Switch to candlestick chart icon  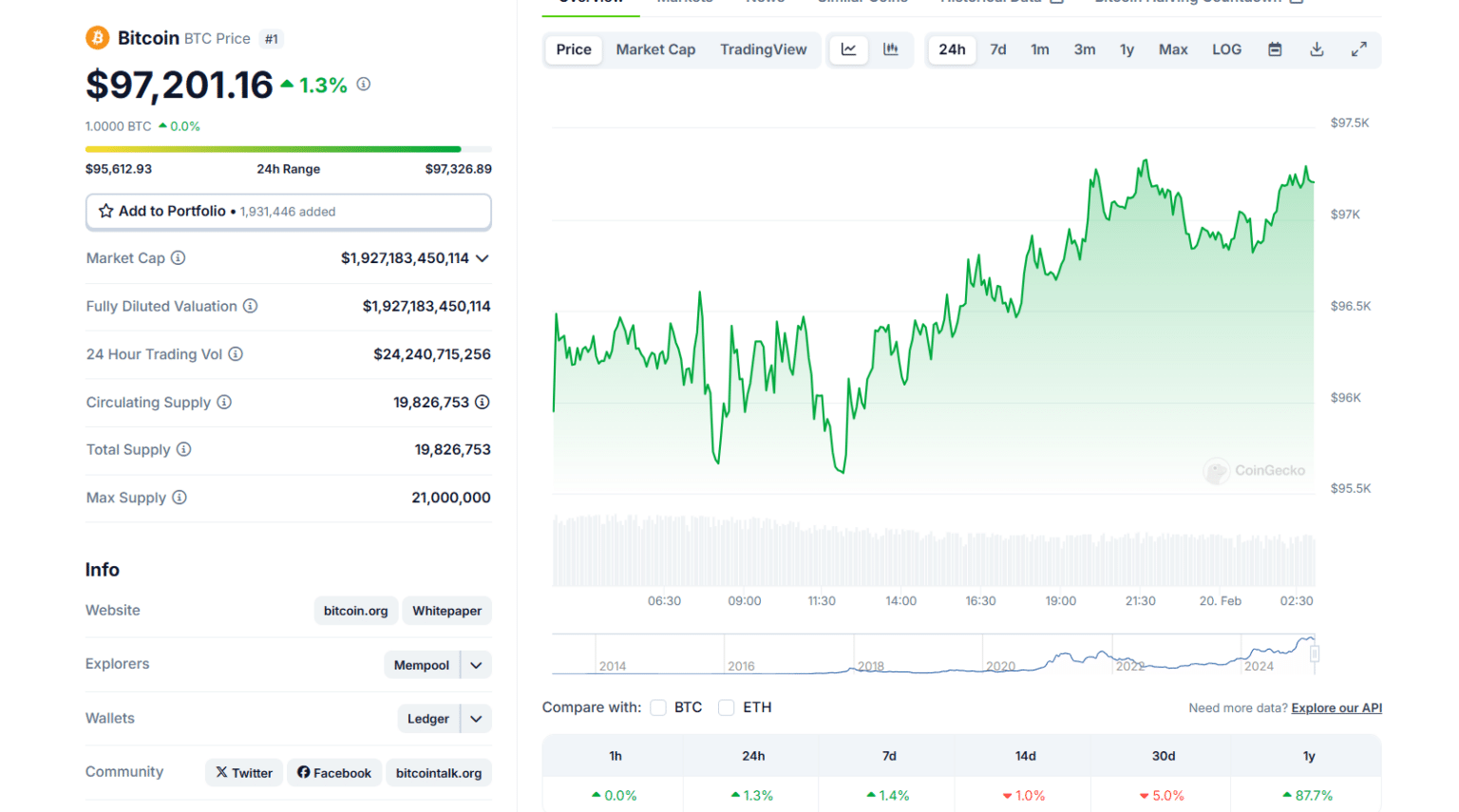point(891,49)
